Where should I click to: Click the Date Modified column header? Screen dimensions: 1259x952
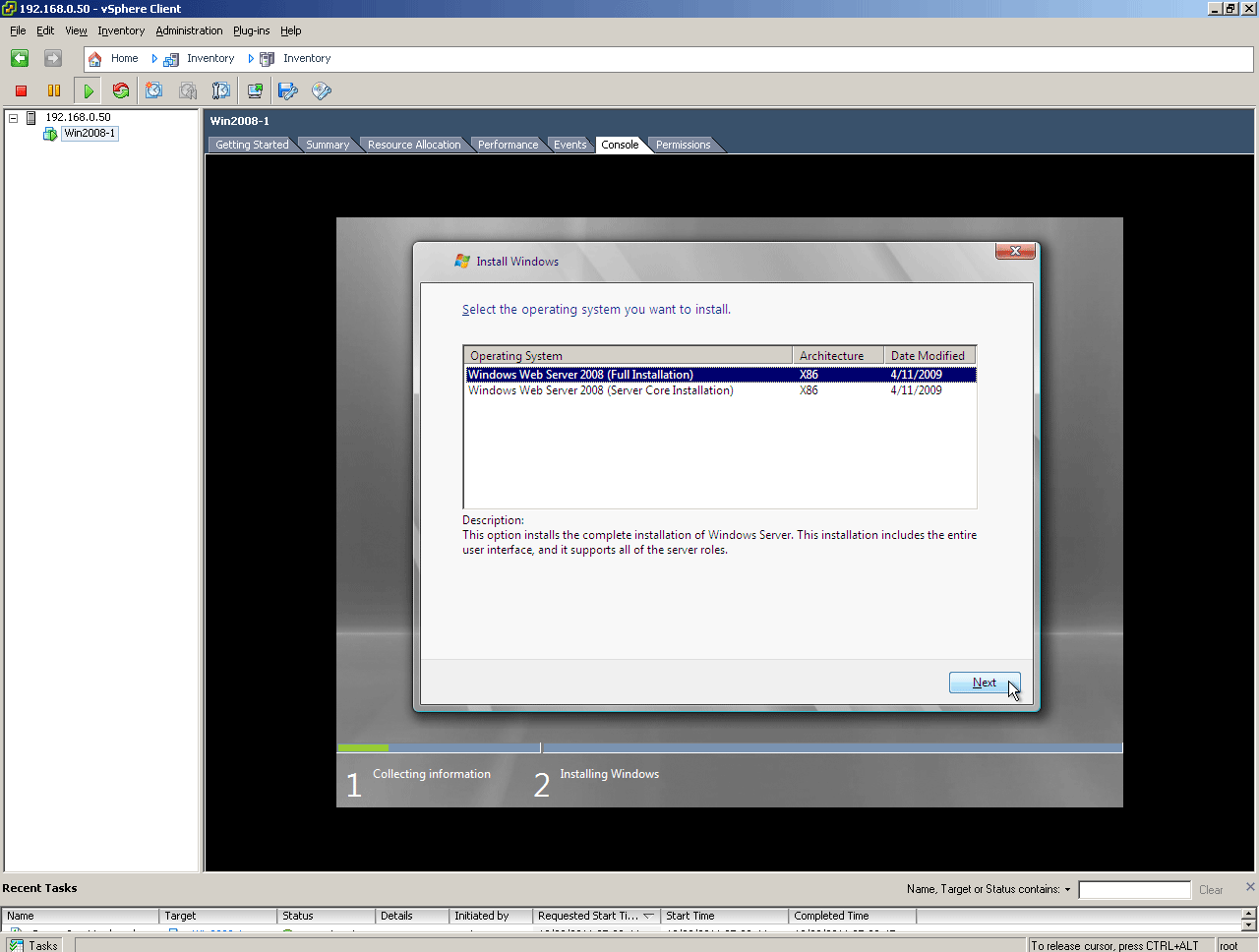pos(929,356)
